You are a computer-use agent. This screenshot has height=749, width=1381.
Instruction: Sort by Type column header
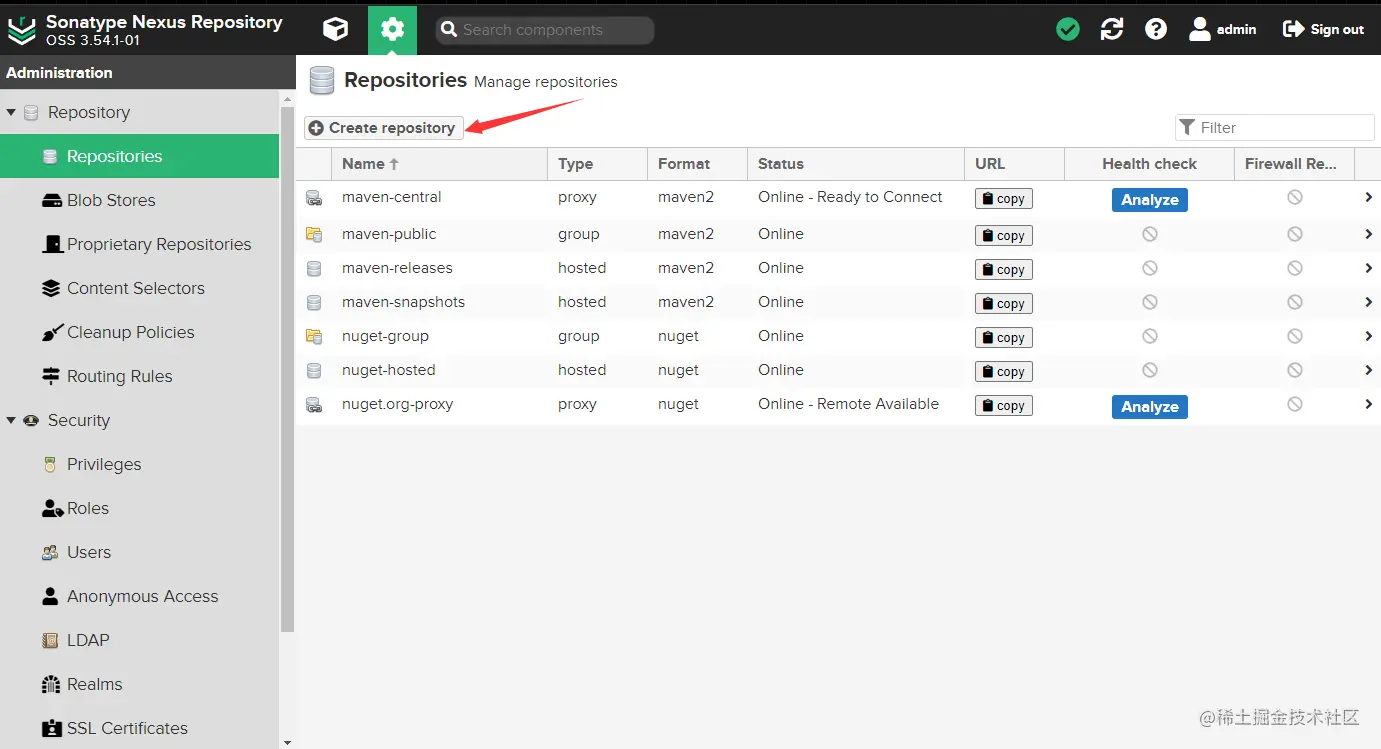pos(597,164)
